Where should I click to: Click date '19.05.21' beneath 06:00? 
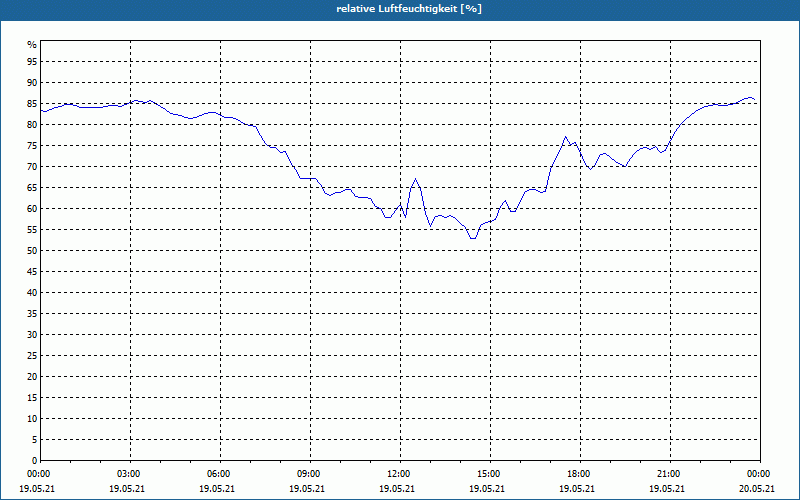click(x=217, y=489)
